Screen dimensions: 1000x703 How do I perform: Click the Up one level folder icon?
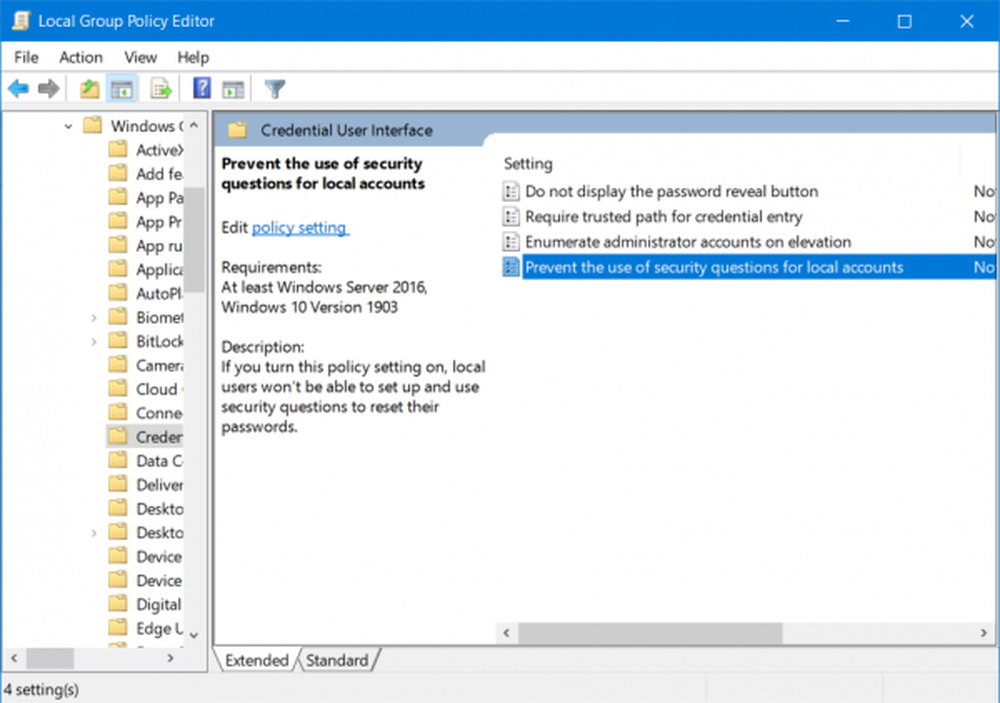(89, 89)
